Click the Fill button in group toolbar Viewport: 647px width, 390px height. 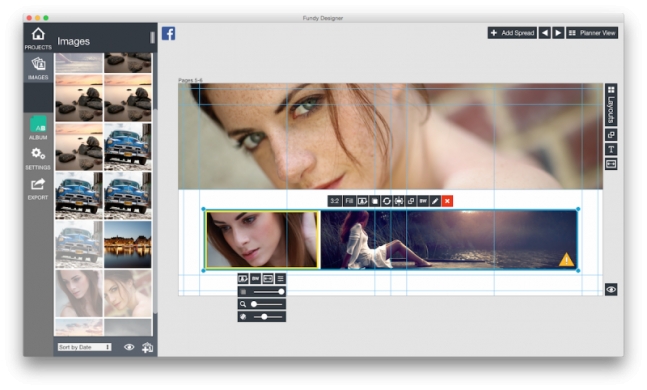[x=349, y=201]
